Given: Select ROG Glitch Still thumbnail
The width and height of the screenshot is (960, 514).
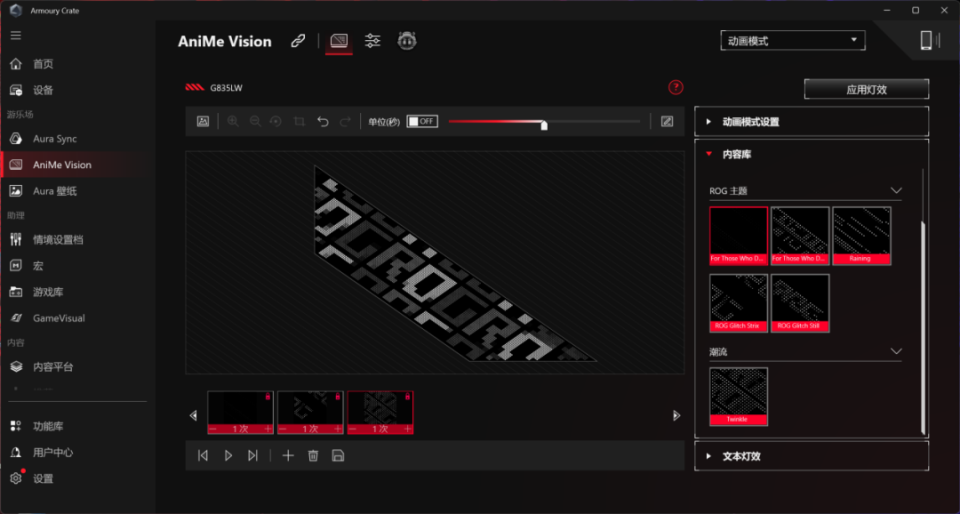Looking at the screenshot, I should click(x=800, y=303).
